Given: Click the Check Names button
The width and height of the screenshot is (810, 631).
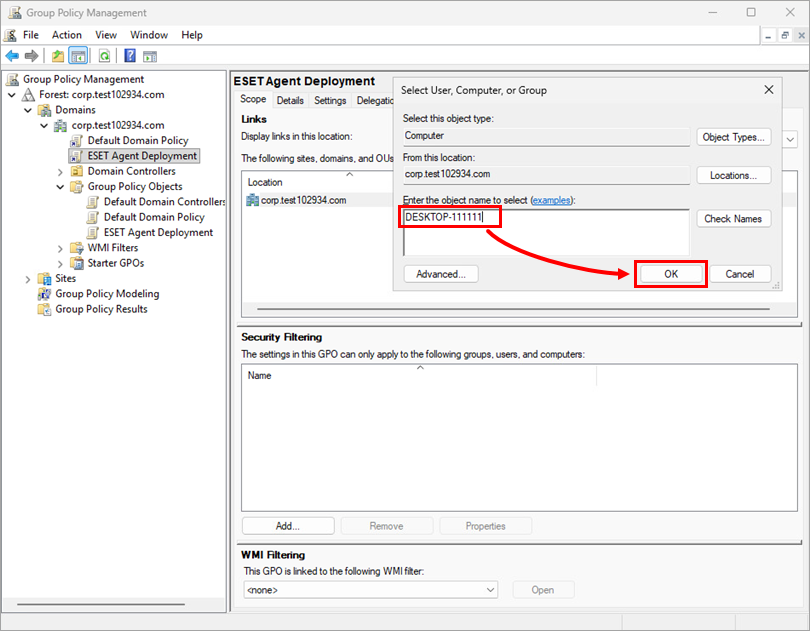Looking at the screenshot, I should click(733, 218).
